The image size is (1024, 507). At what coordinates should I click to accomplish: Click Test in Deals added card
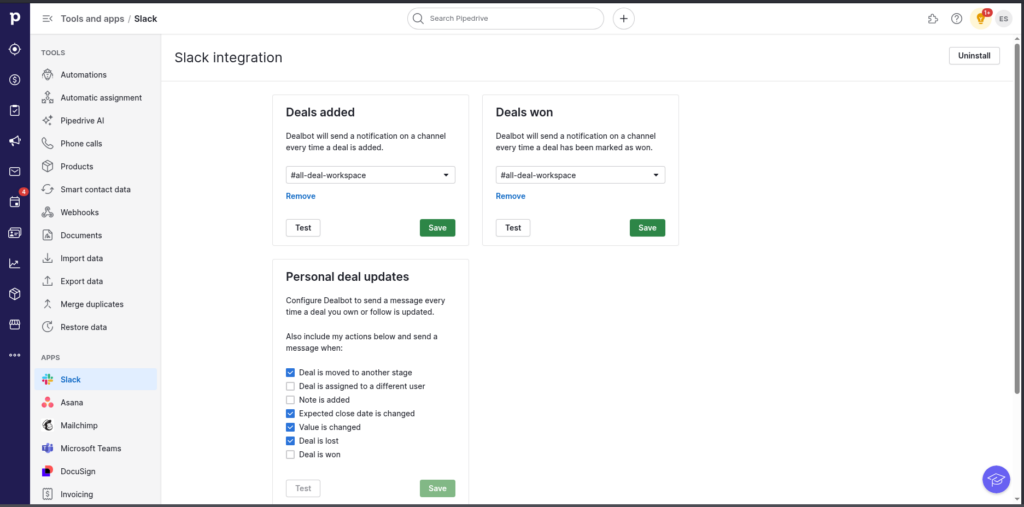303,228
